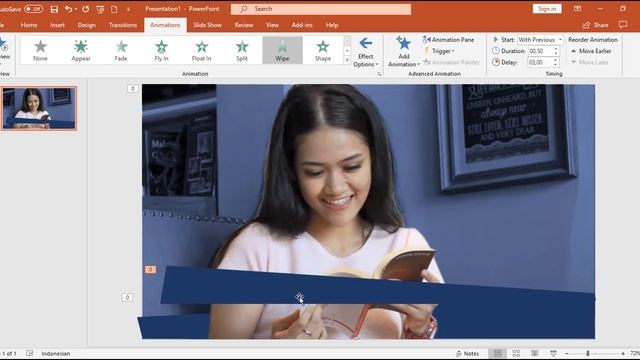The image size is (640, 360).
Task: Click in the Search box
Action: click(x=321, y=9)
